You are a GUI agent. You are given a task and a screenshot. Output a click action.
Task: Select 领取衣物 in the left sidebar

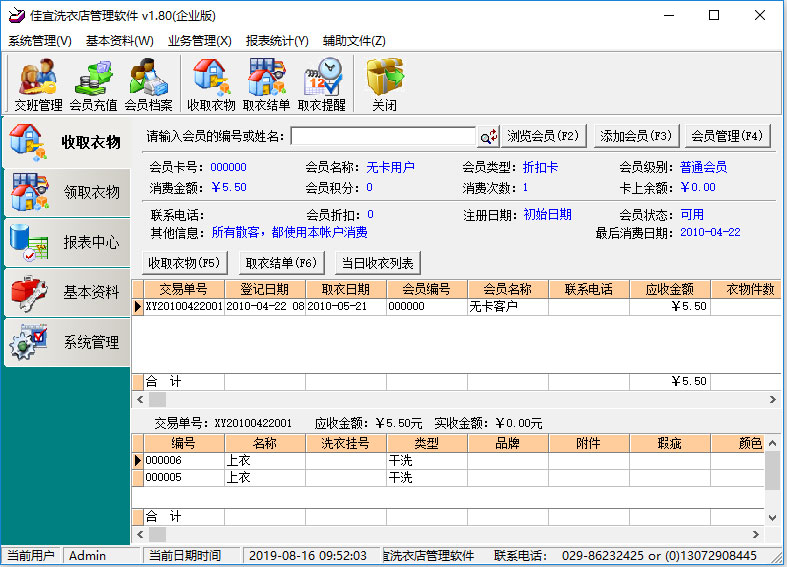pos(66,193)
